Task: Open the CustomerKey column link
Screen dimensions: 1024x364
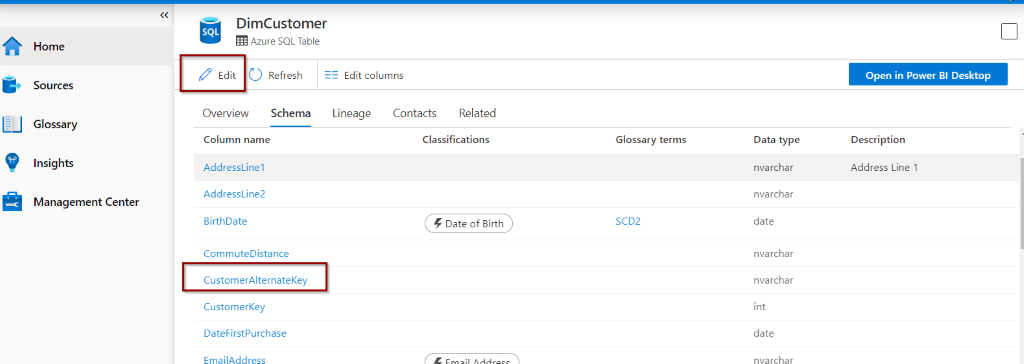Action: point(234,306)
